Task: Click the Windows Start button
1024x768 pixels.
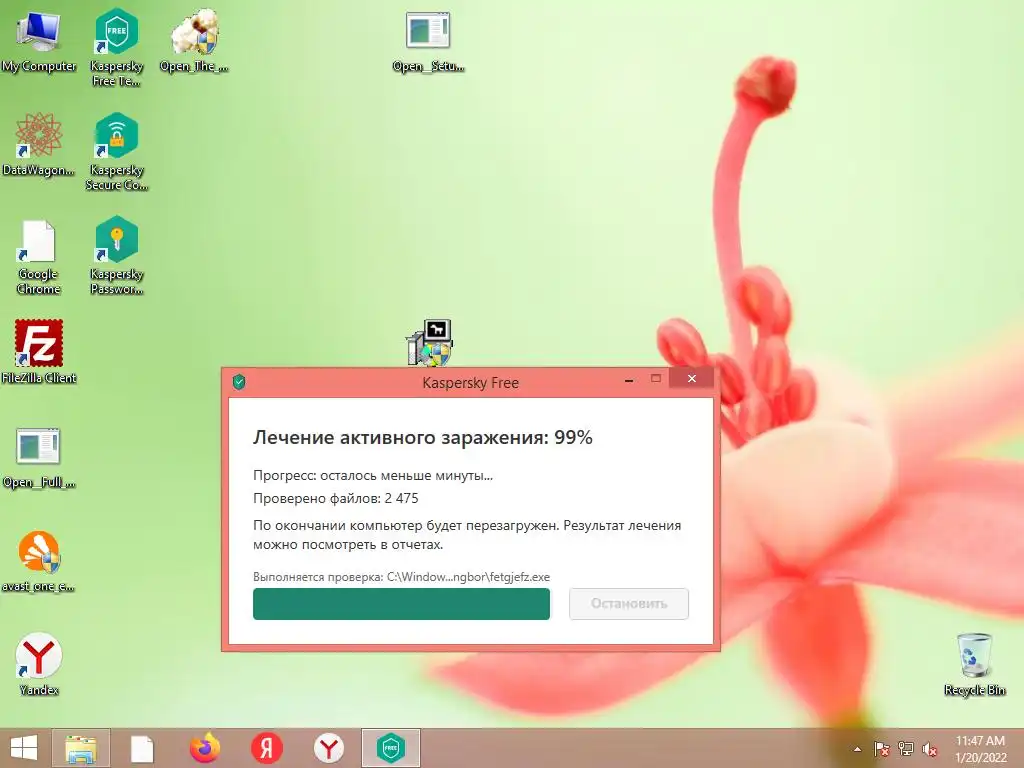Action: 24,748
